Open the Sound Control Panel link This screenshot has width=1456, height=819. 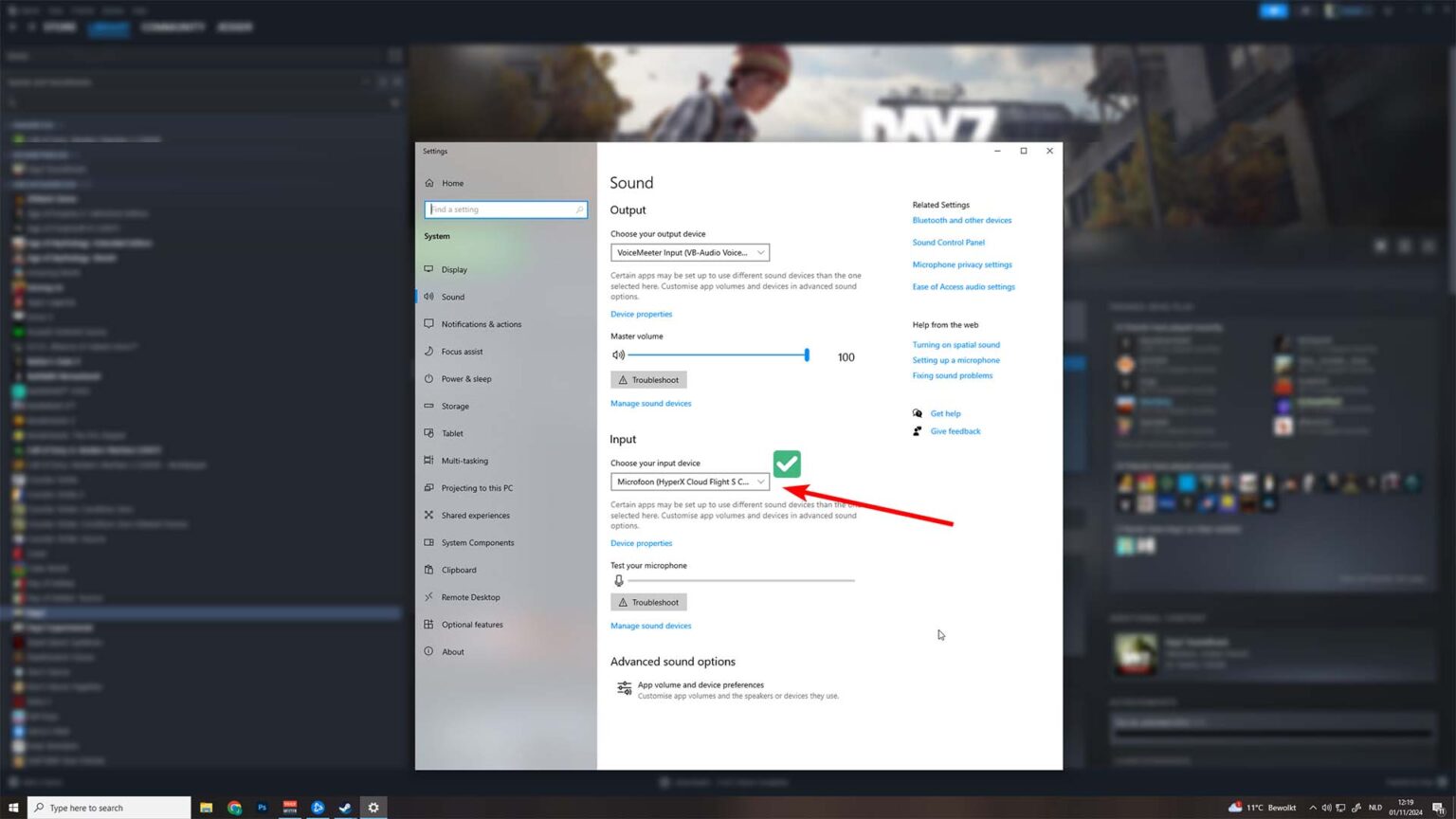(x=948, y=243)
